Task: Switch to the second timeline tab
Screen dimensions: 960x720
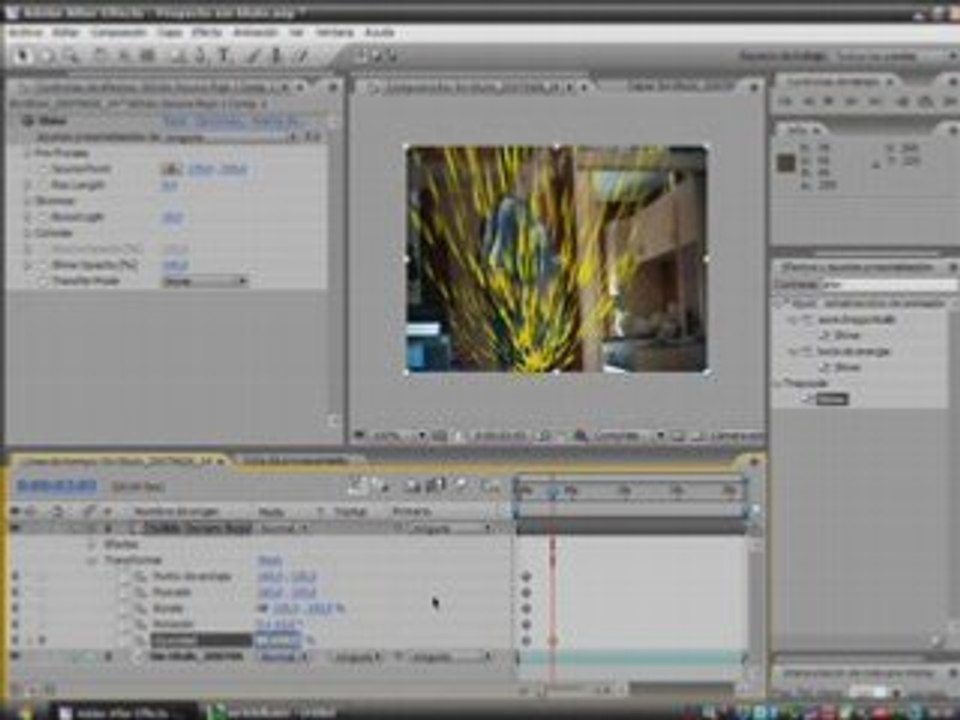Action: tap(296, 460)
